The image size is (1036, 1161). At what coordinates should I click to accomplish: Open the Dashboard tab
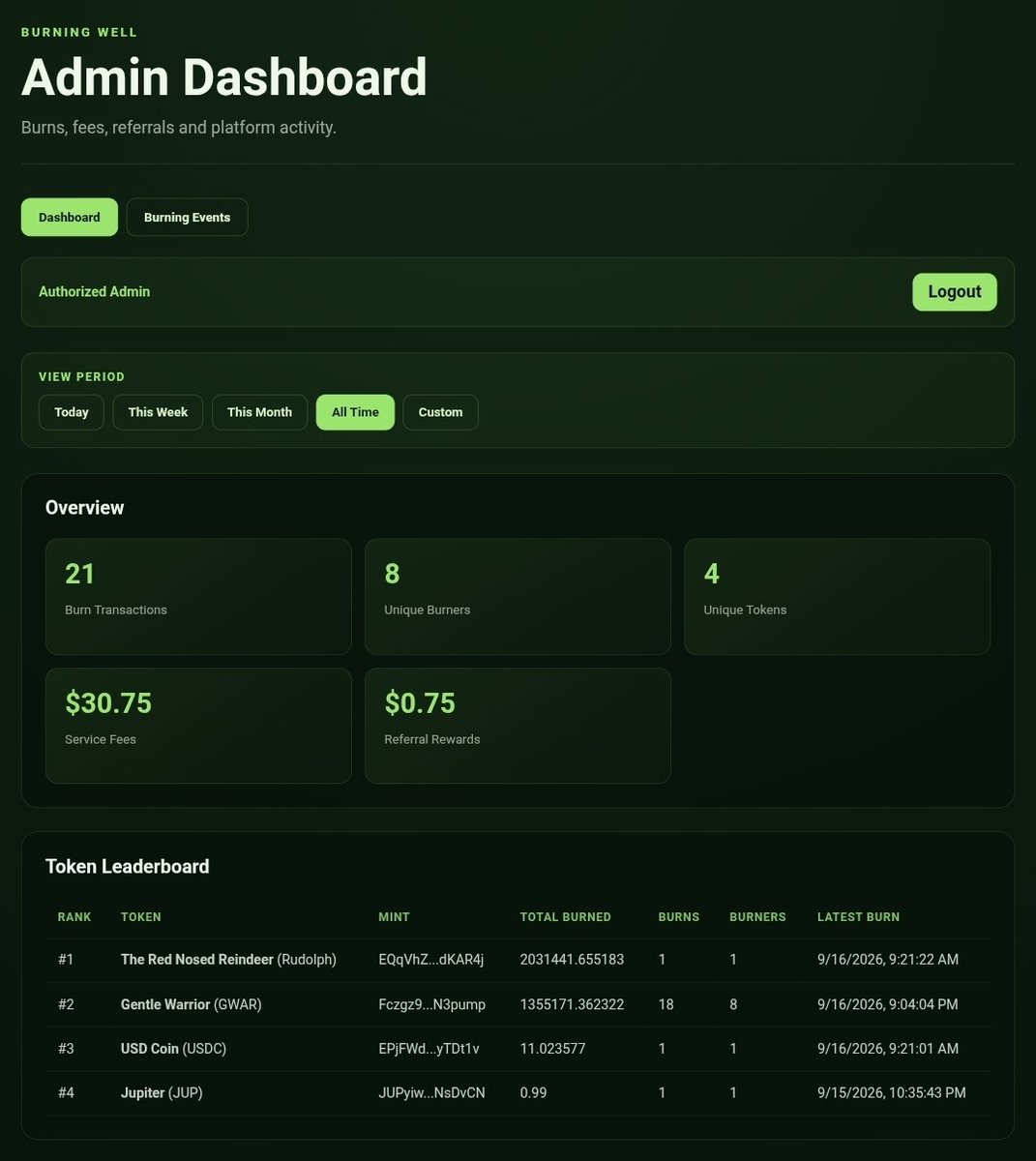(x=70, y=217)
